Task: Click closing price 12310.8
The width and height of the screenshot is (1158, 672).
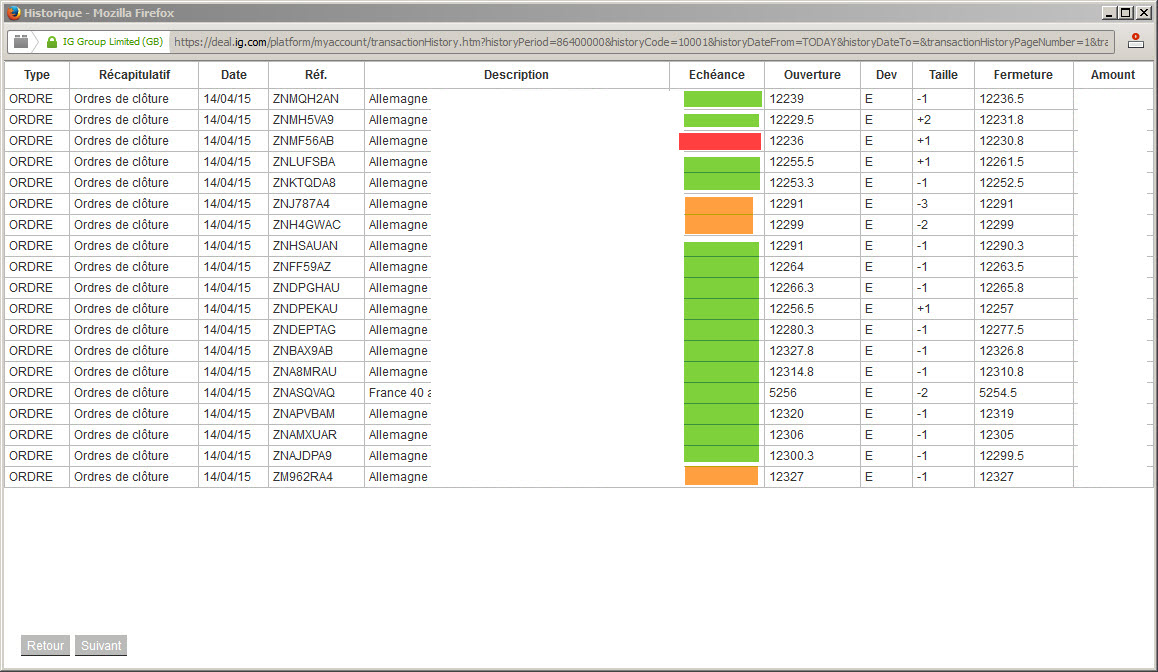Action: point(1001,371)
